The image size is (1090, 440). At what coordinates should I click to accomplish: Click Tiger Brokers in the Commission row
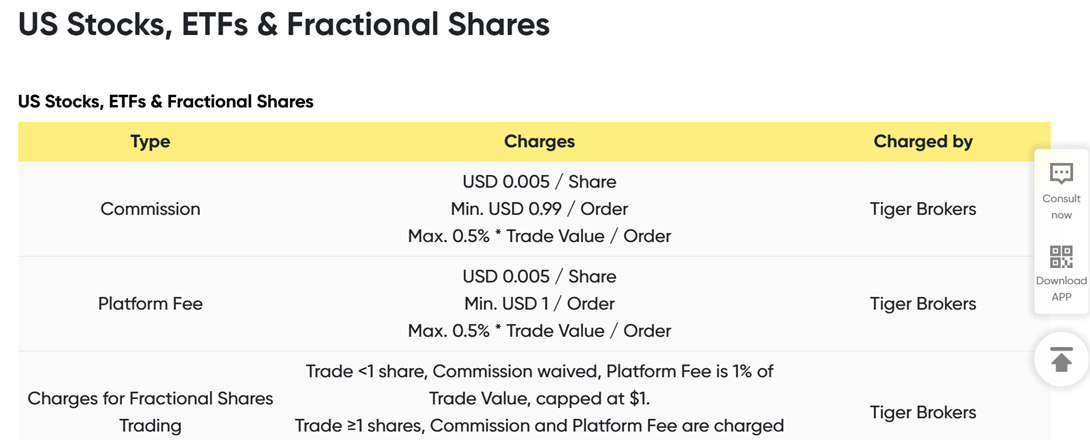point(923,209)
